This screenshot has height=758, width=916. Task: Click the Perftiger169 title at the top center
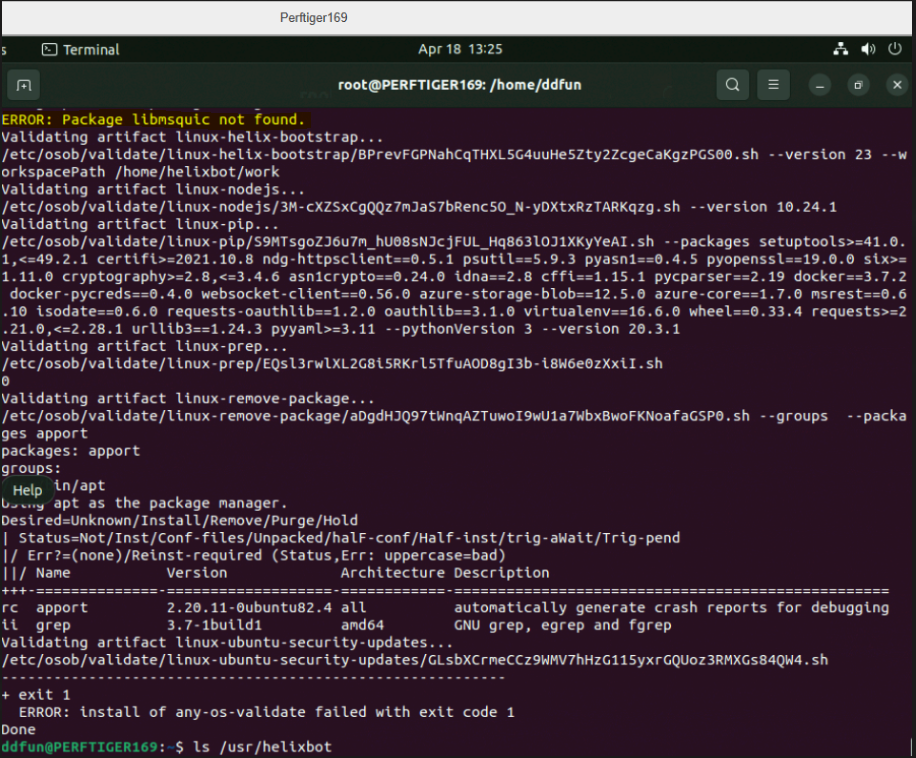[313, 17]
